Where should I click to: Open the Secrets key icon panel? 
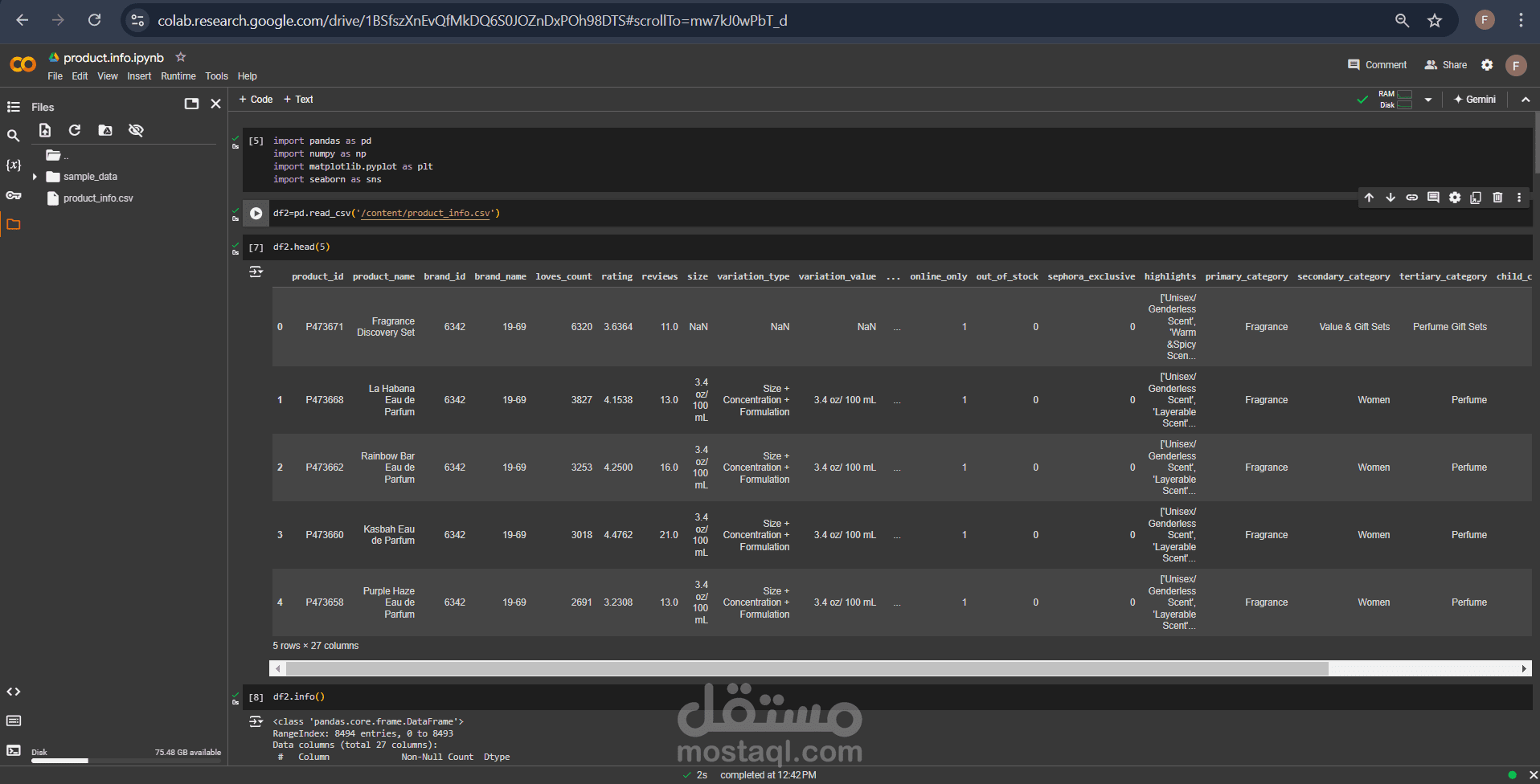[14, 195]
